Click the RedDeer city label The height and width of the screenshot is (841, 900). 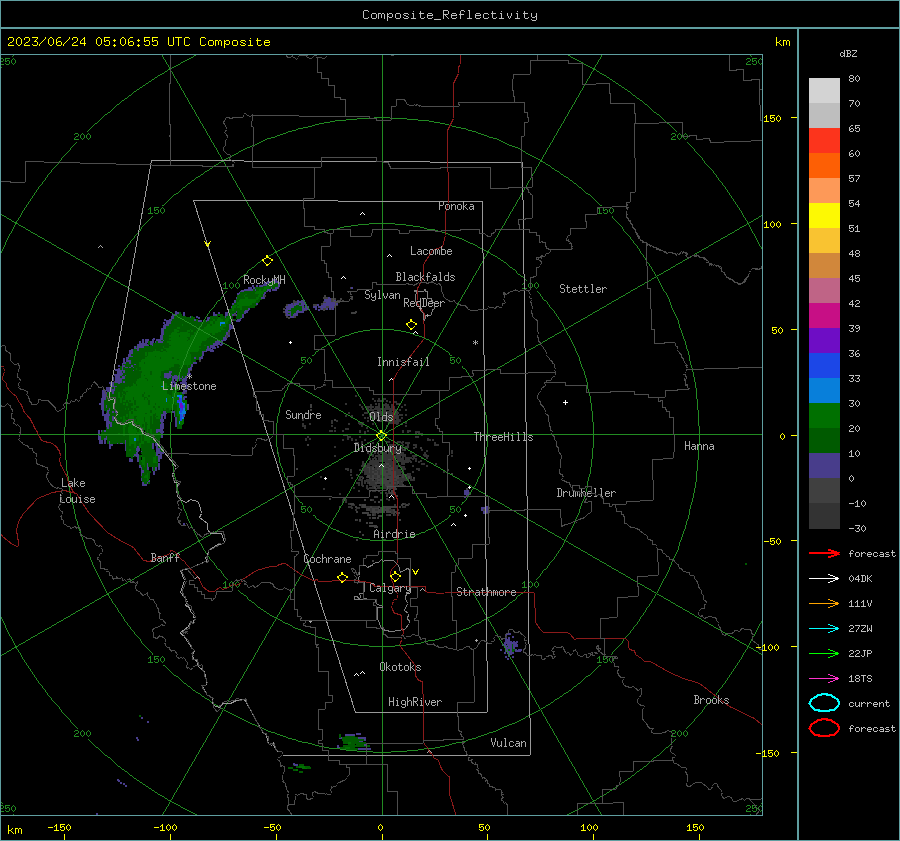pyautogui.click(x=424, y=303)
